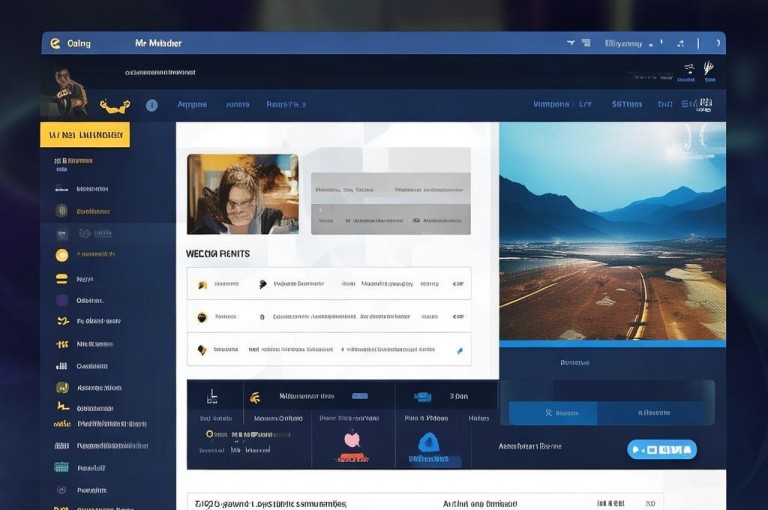Click the blue info circle icon
This screenshot has width=768, height=510.
pos(152,105)
